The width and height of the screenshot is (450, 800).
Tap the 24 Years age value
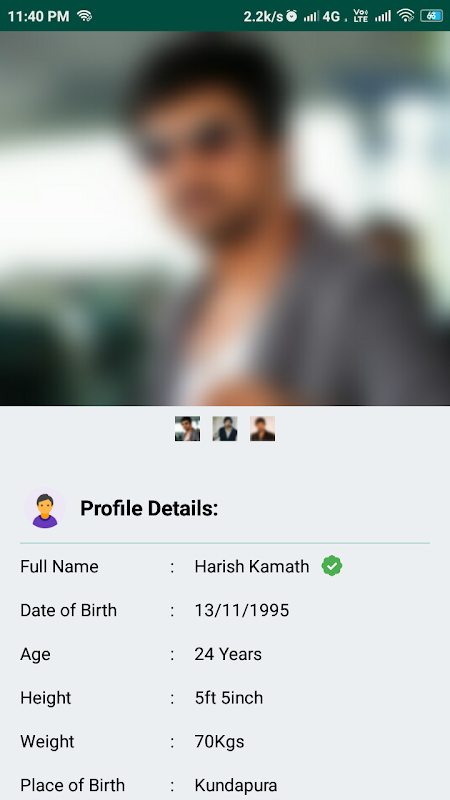(x=228, y=654)
